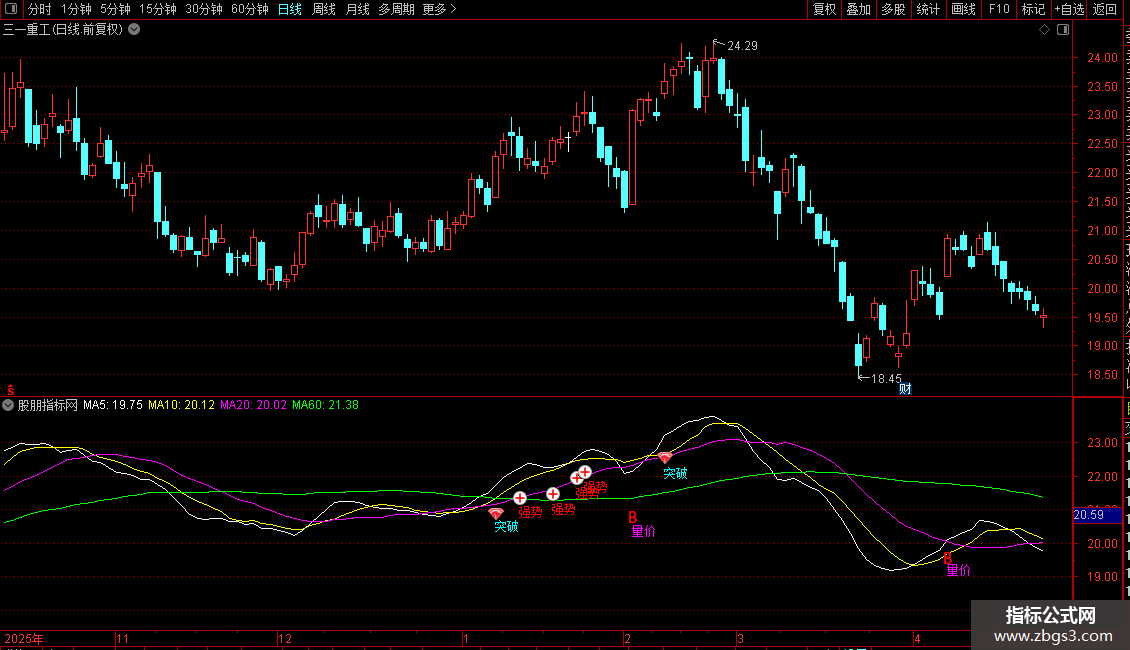This screenshot has width=1130, height=650.
Task: Expand the 更多 periods menu
Action: click(x=439, y=9)
